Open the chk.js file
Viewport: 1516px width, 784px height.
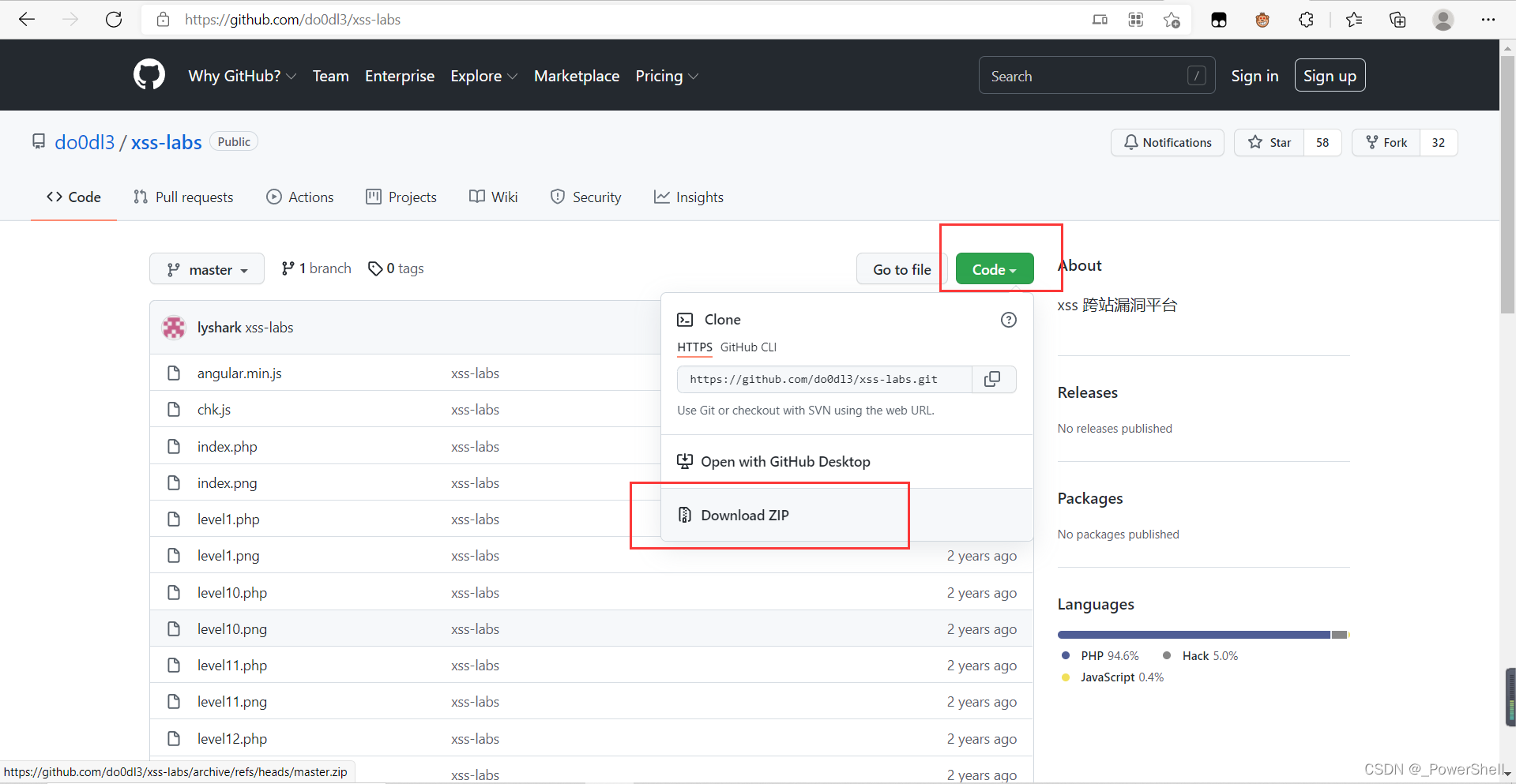click(x=214, y=409)
